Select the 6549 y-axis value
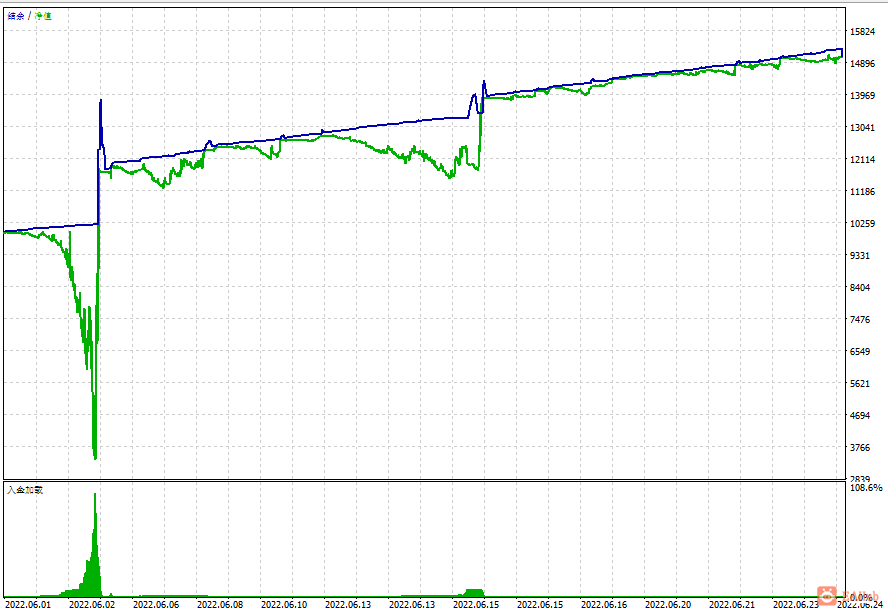Viewport: 888px width, 611px height. click(x=860, y=352)
